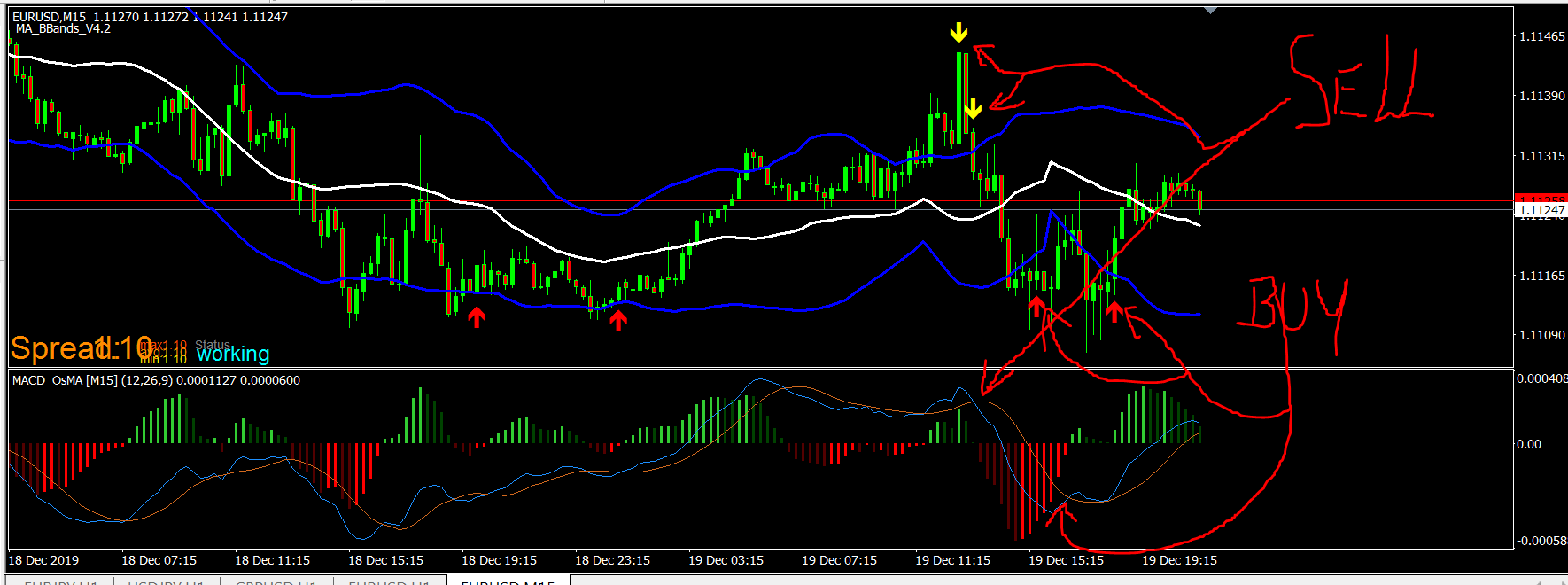Viewport: 1568px width, 585px height.
Task: Click the '18 Dec 19:15' time label
Action: [499, 560]
